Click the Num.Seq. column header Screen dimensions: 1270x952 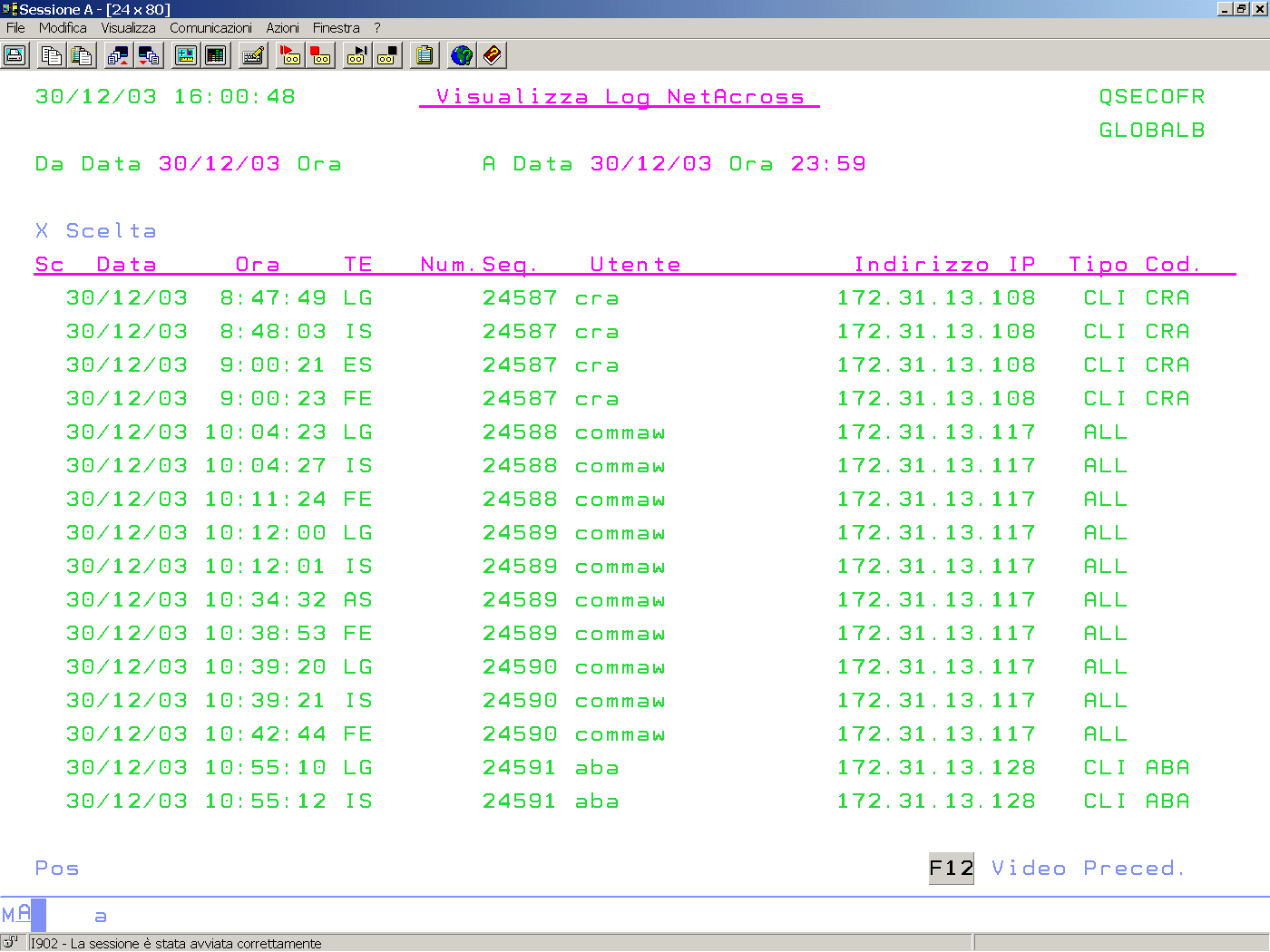[x=479, y=265]
